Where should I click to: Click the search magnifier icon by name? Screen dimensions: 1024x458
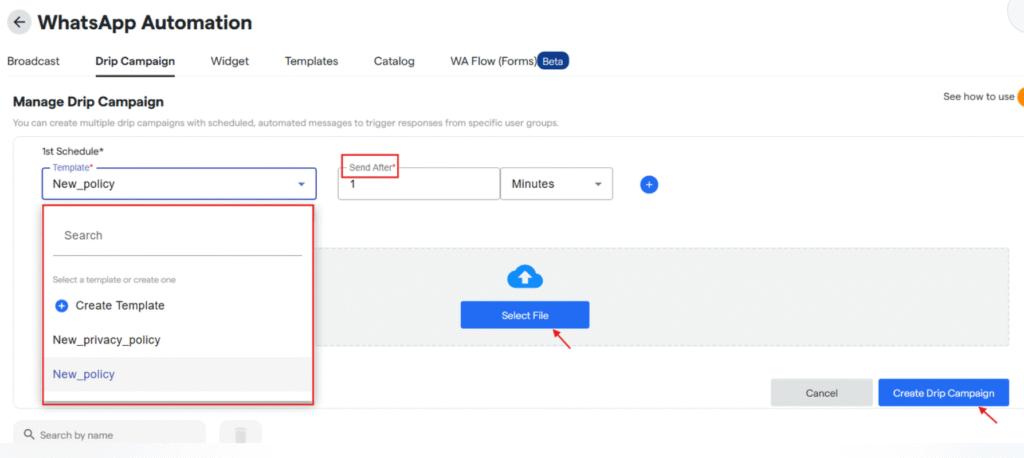point(27,435)
